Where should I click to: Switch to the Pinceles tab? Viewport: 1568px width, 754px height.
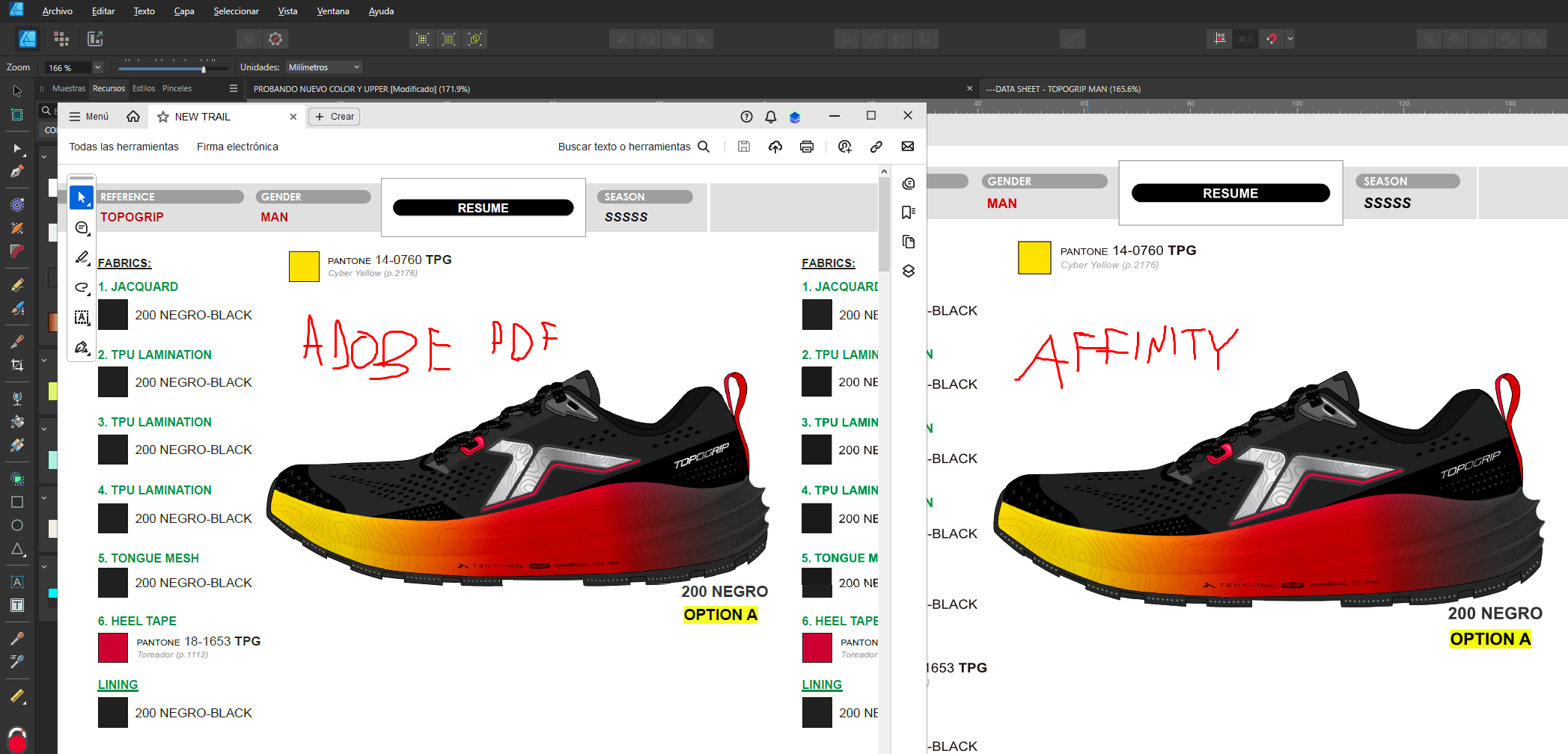click(x=177, y=88)
